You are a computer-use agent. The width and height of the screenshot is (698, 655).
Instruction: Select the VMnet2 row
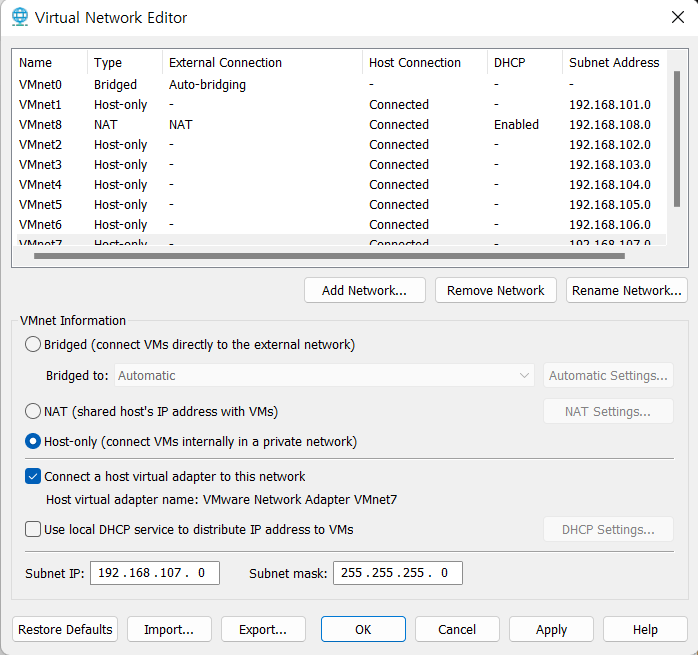(x=341, y=145)
